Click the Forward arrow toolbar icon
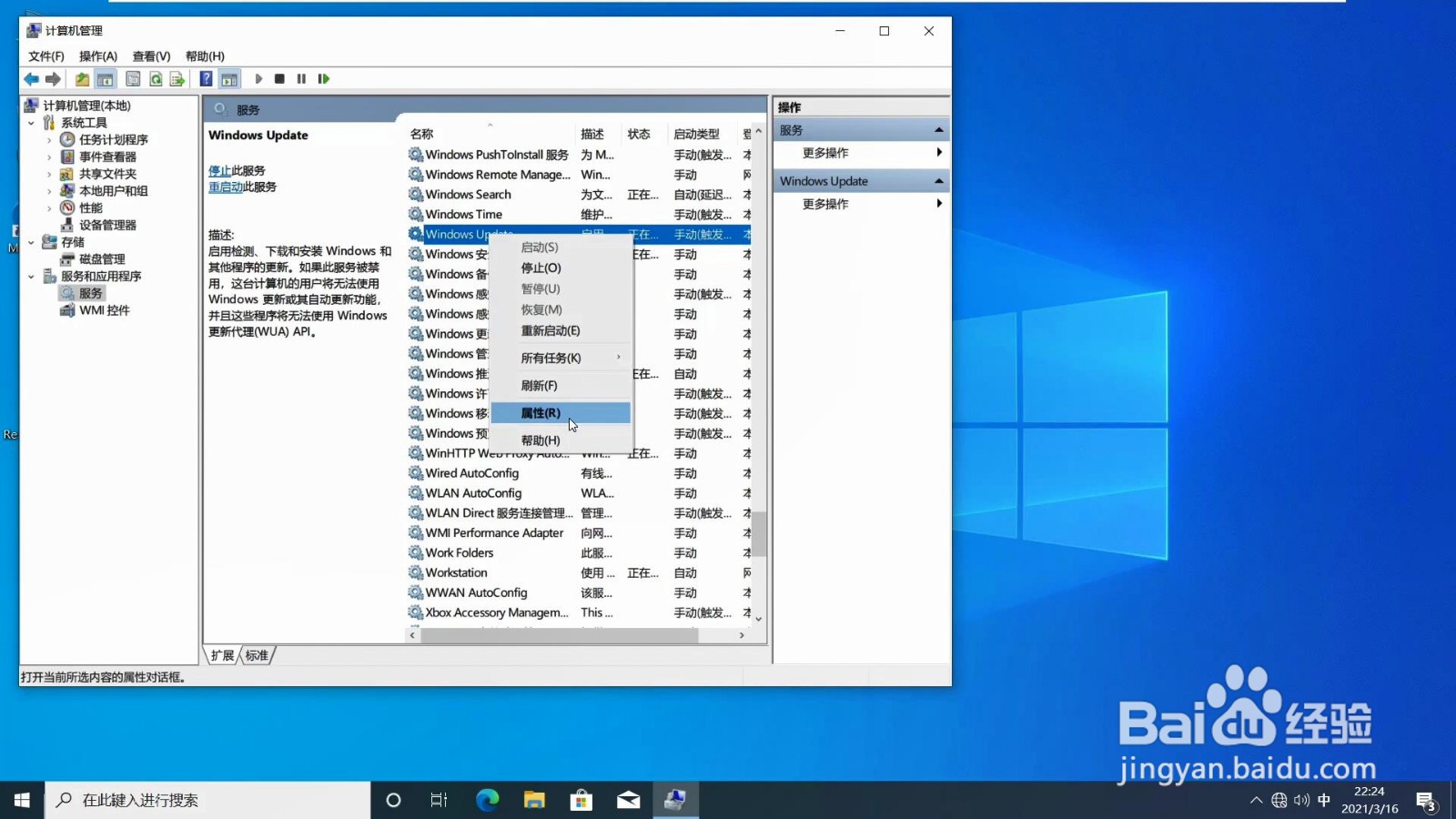Screen dimensions: 1456x819 (53, 79)
